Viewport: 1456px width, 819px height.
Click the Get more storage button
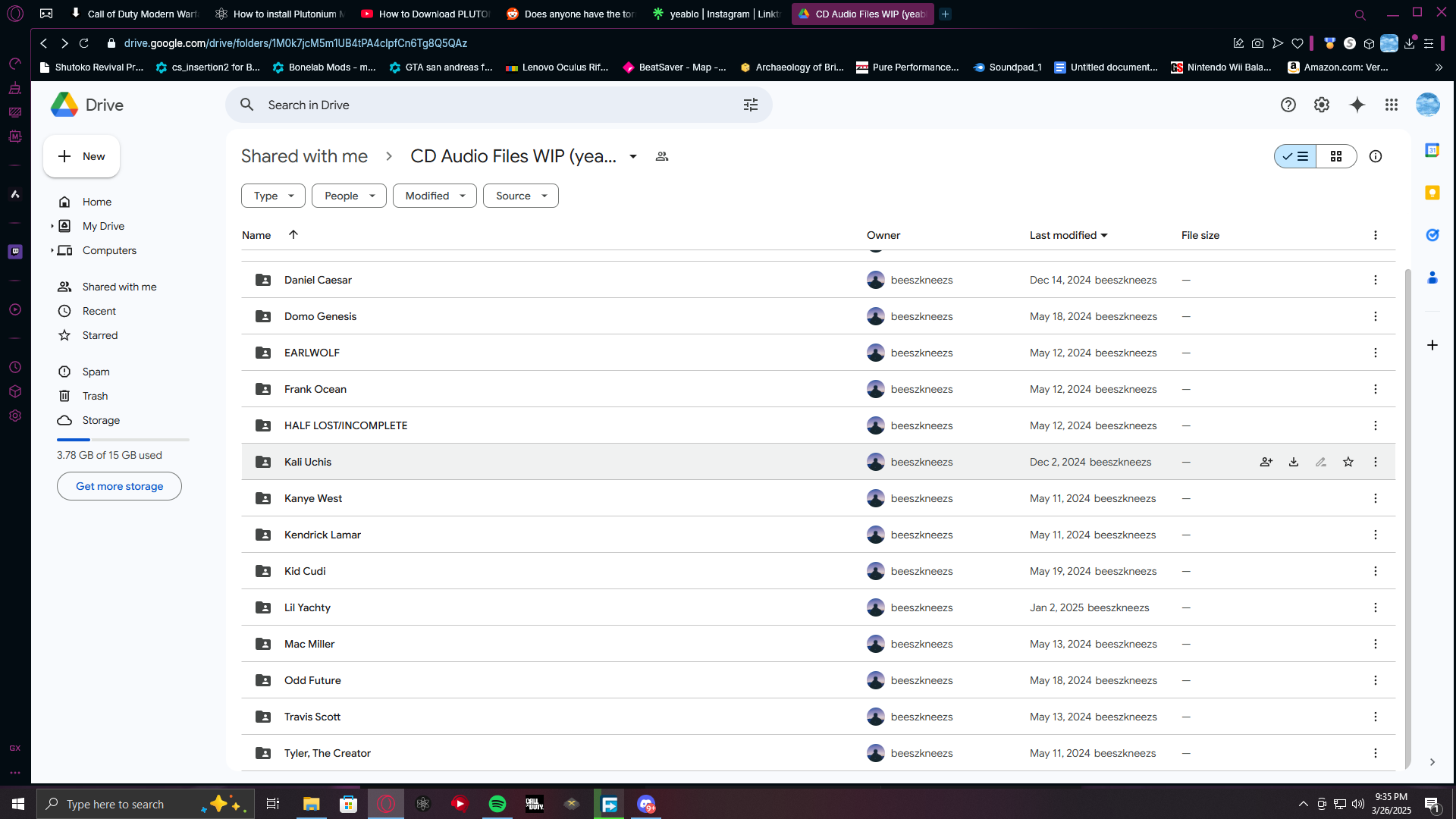pos(119,486)
